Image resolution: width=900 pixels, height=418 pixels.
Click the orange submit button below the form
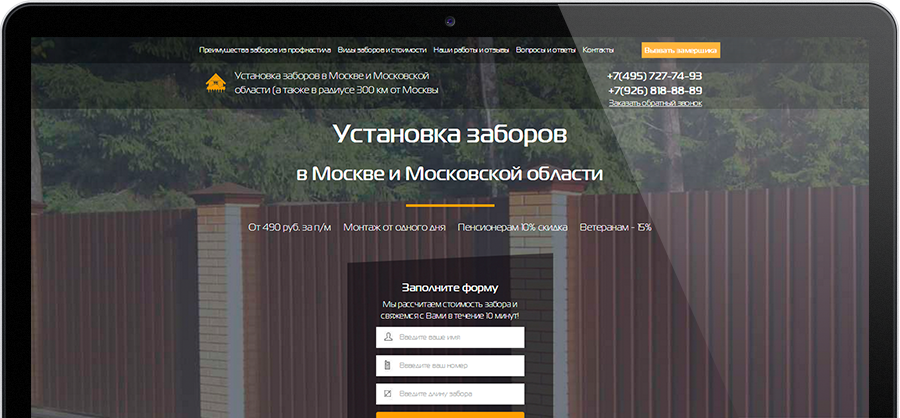click(450, 415)
